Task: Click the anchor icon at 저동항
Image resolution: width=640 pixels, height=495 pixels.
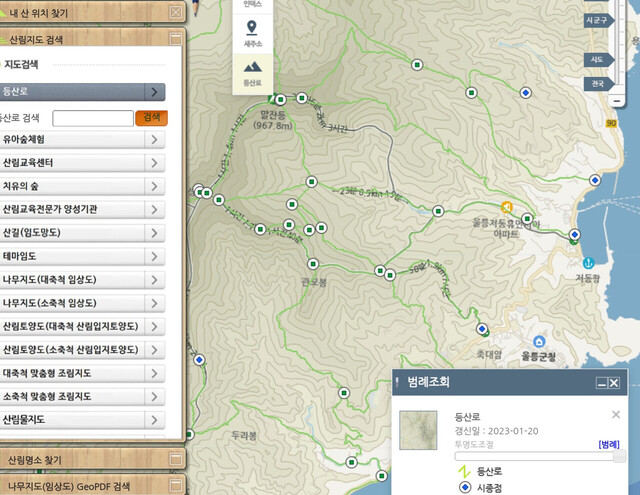Action: [x=588, y=263]
